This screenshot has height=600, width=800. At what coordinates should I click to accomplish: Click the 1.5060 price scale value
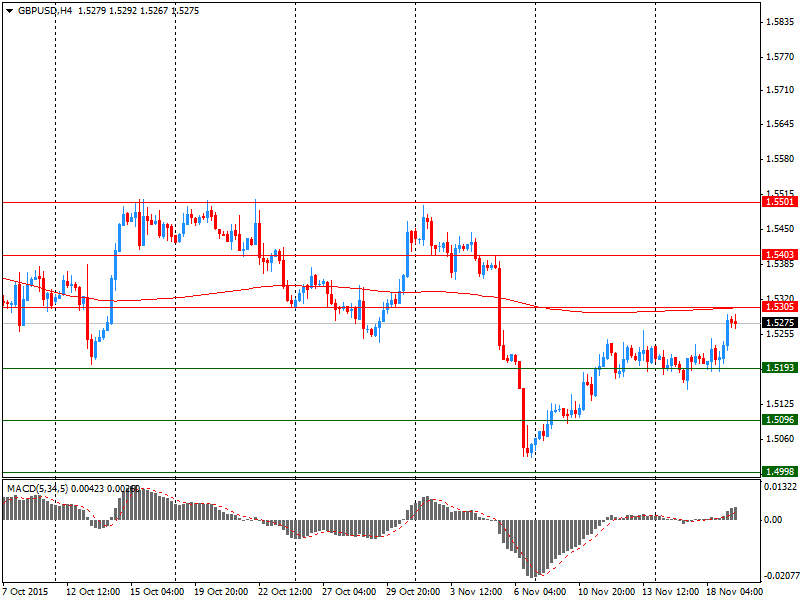(780, 439)
